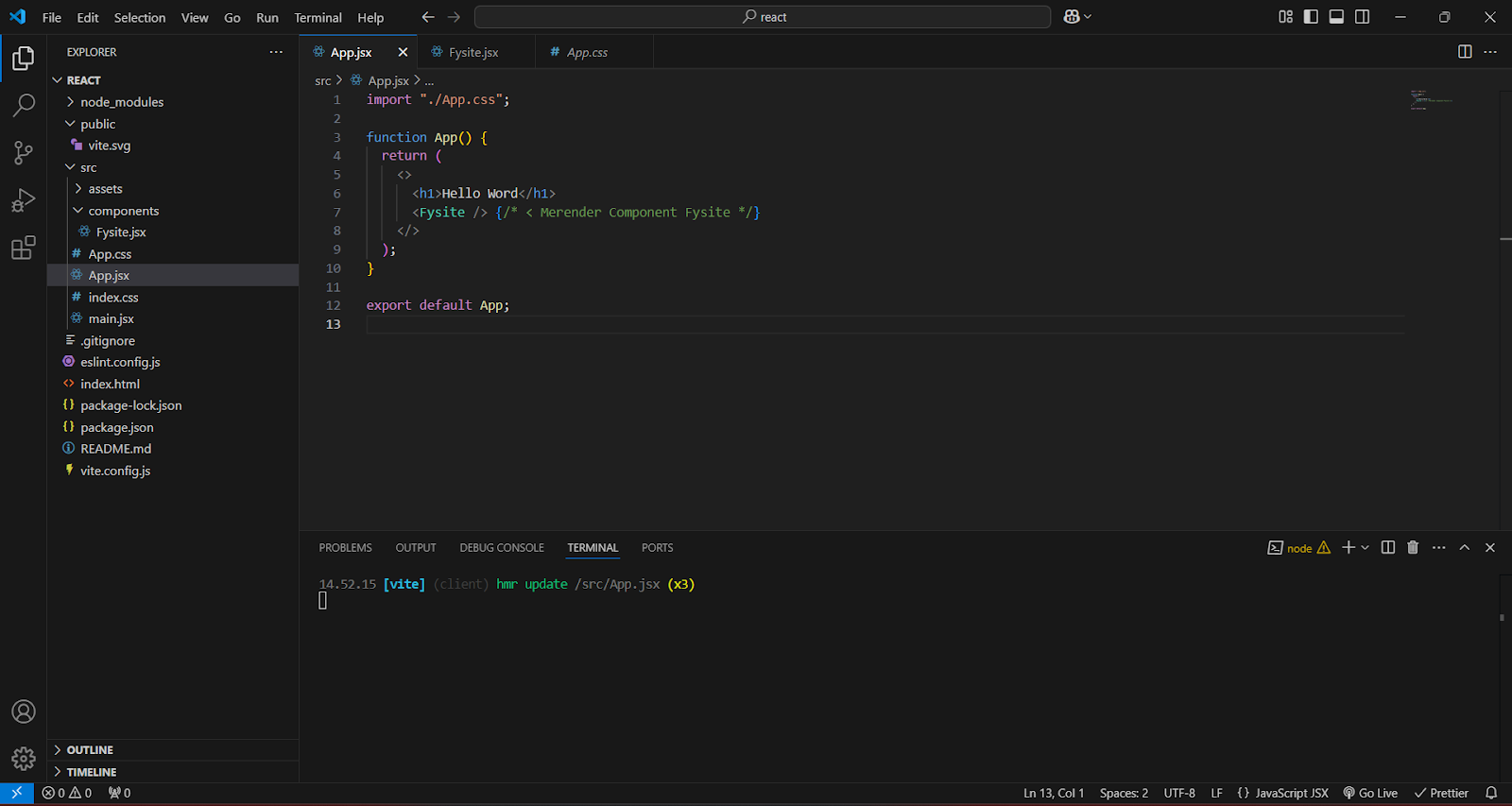Screen dimensions: 1512x806
Task: Open the new terminal launch profile dropdown
Action: coord(1366,548)
